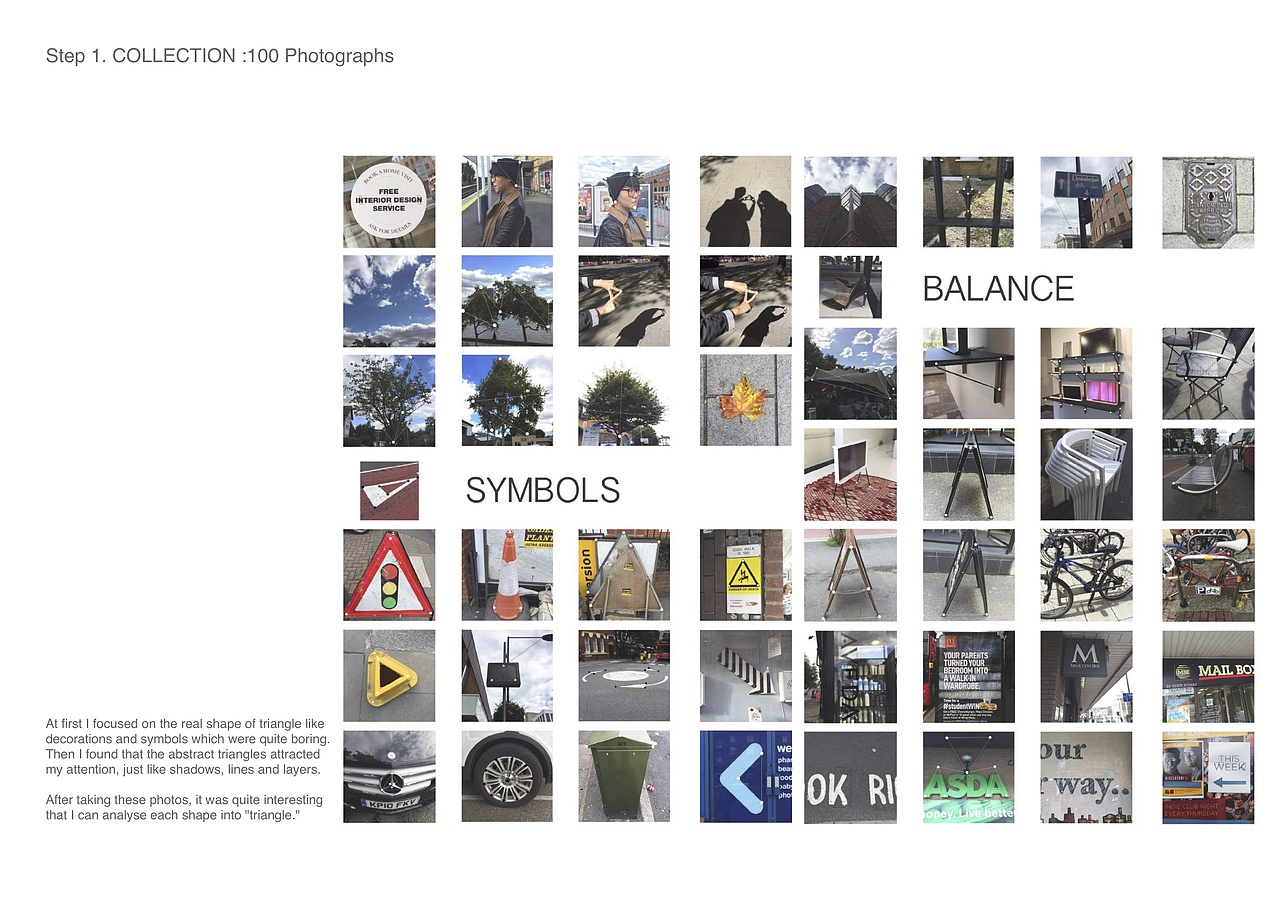Viewport: 1280px width, 905px height.
Task: Open the 'Free Interior Design Service' sticker photo
Action: (x=389, y=202)
